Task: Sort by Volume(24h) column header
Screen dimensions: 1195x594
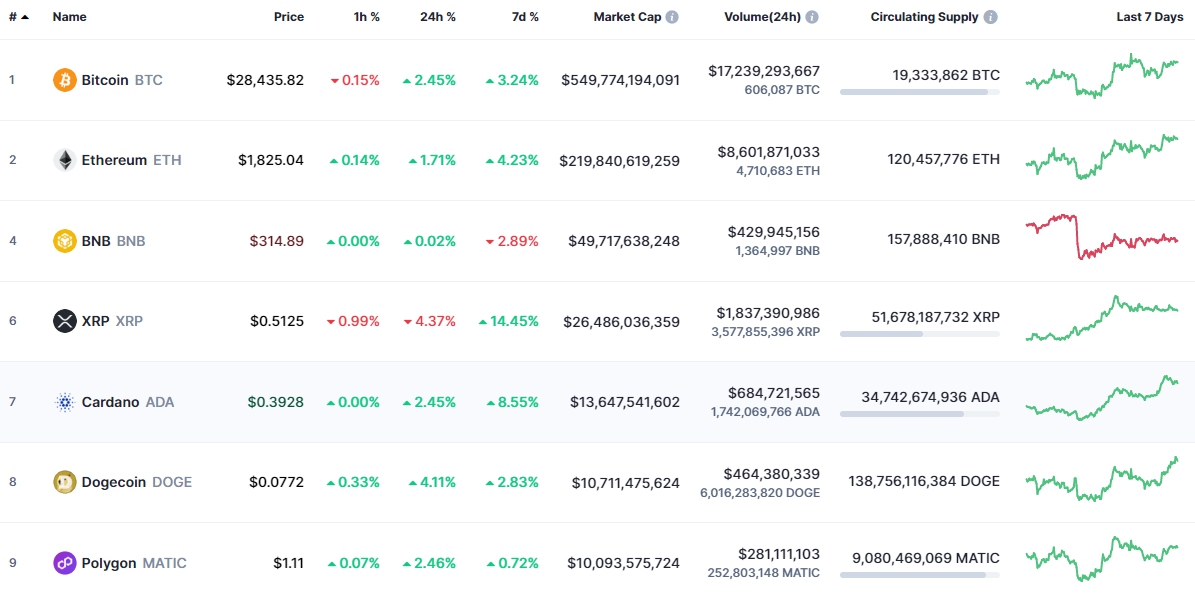Action: 763,17
